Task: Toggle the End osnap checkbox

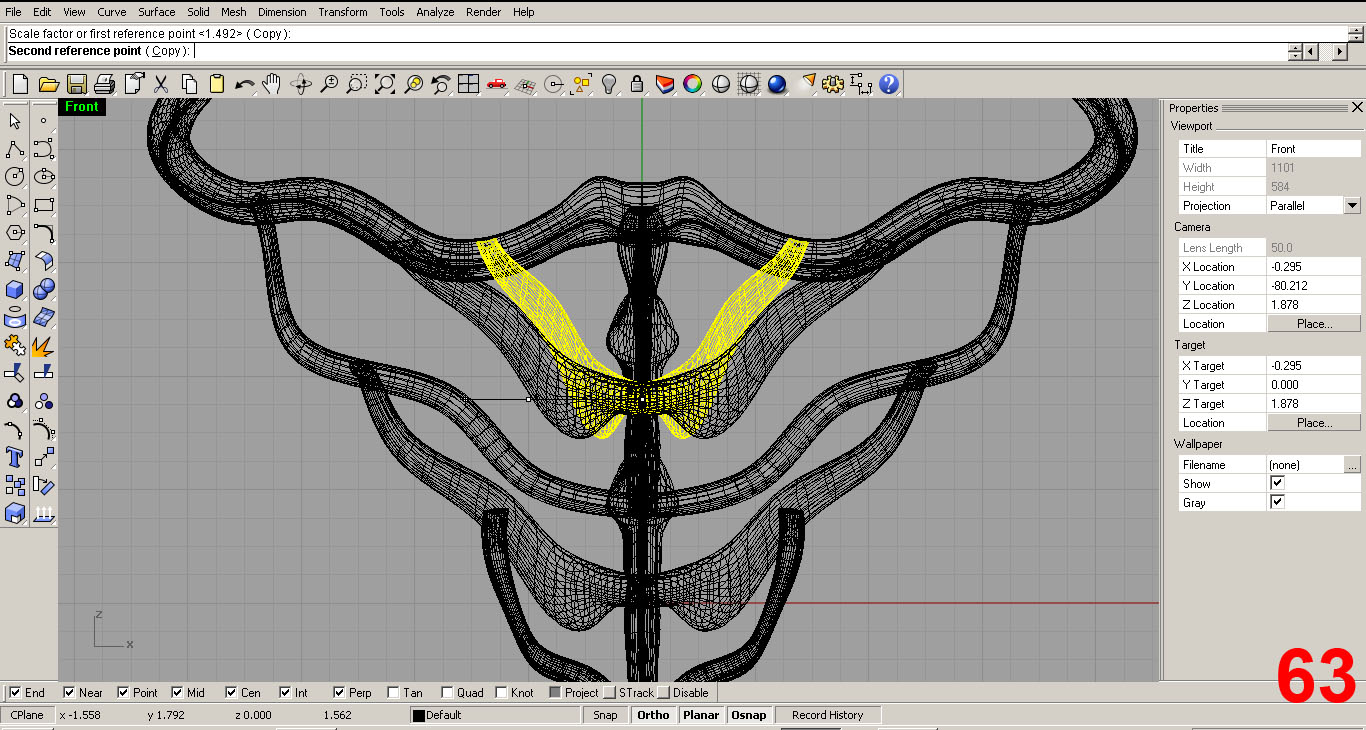Action: [x=15, y=692]
